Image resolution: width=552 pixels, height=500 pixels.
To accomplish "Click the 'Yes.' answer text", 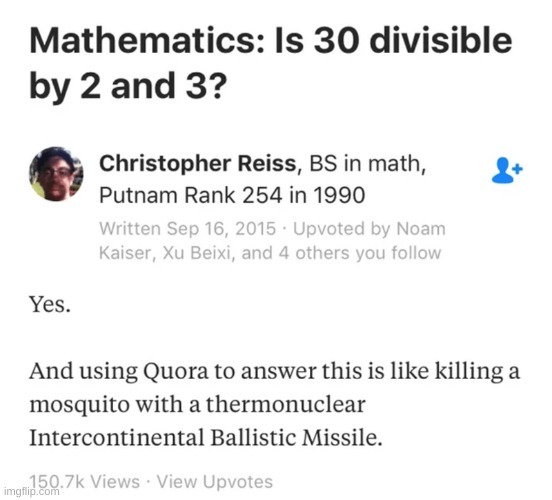I will [x=50, y=305].
